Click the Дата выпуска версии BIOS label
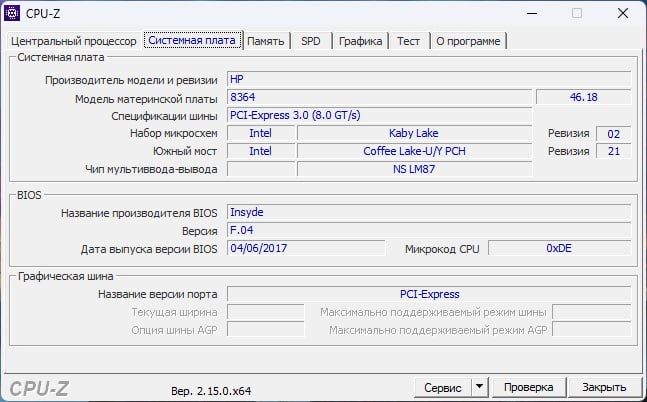The image size is (647, 402). point(149,249)
